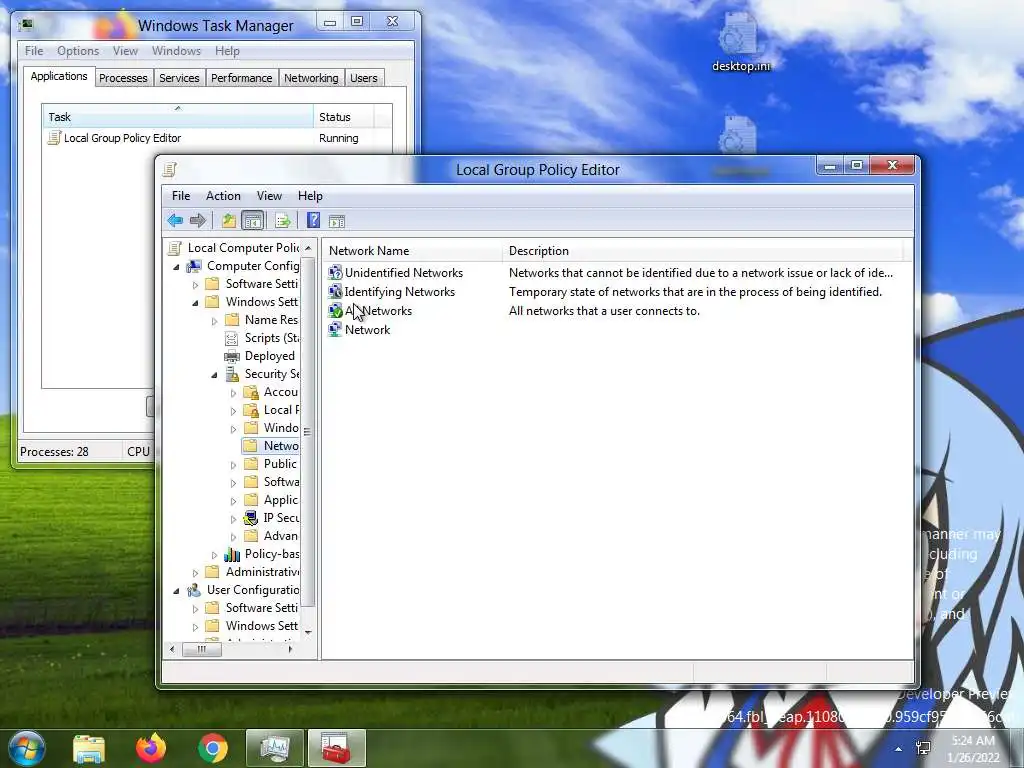Click the Local Policies lock folder icon
The width and height of the screenshot is (1024, 768).
coord(251,409)
